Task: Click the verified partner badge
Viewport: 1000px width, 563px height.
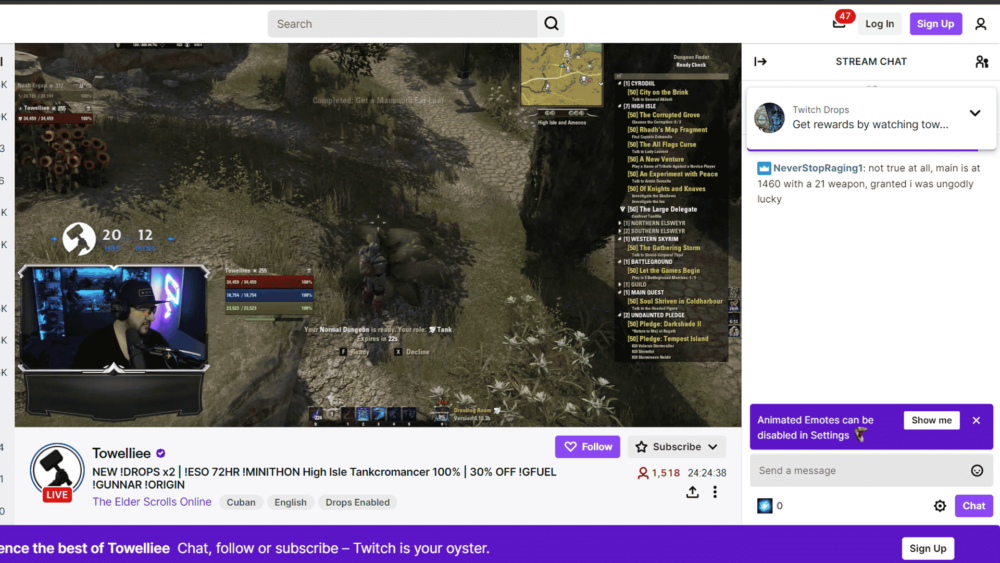Action: pos(161,453)
